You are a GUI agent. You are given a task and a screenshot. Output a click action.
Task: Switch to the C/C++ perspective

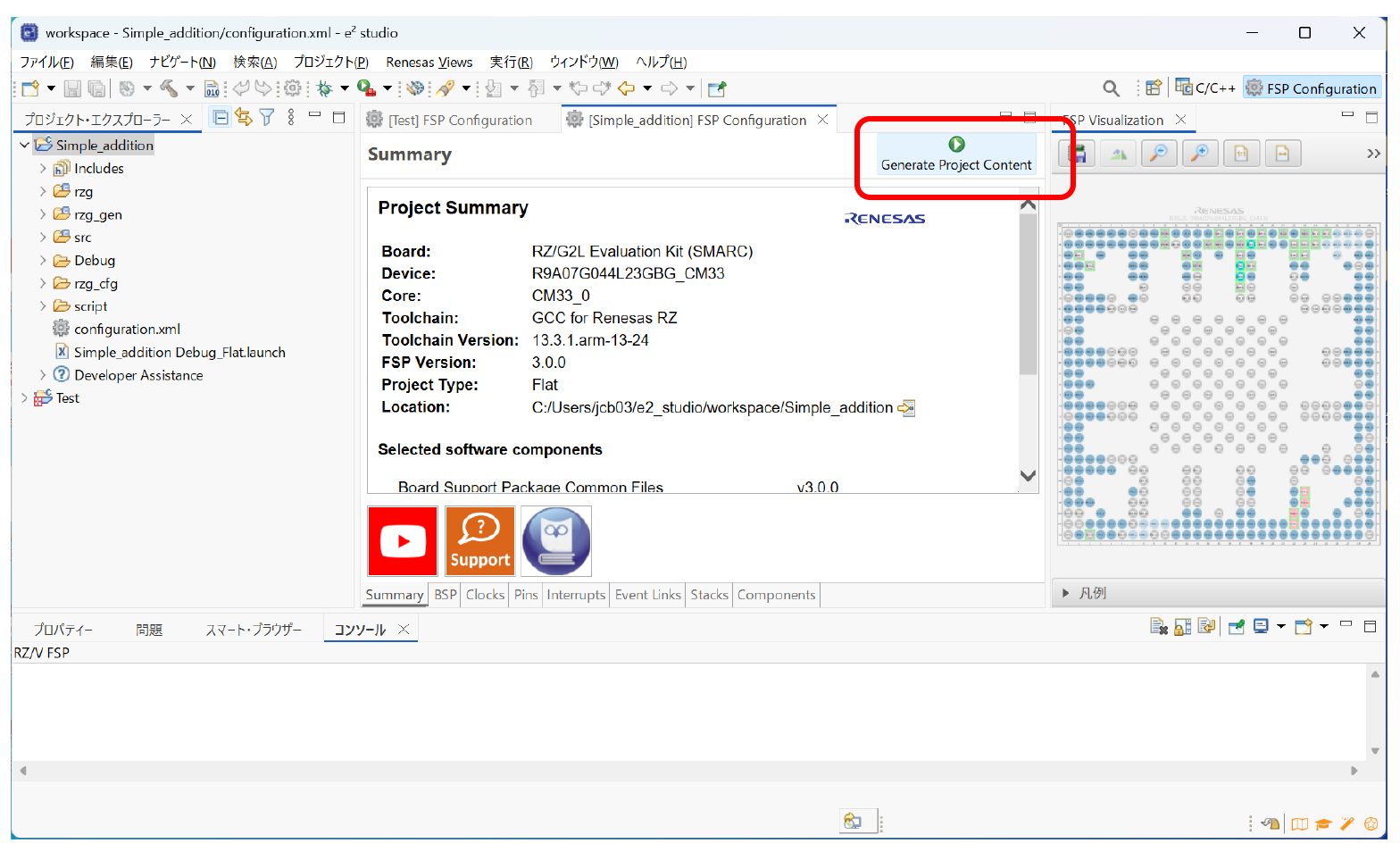coord(1205,88)
